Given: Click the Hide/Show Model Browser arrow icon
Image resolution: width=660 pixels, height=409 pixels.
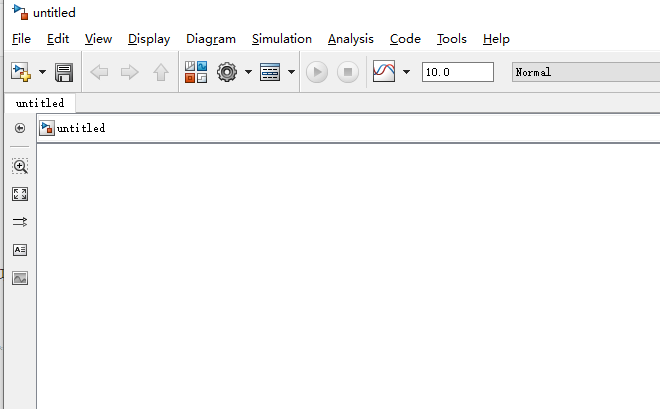Looking at the screenshot, I should click(20, 128).
